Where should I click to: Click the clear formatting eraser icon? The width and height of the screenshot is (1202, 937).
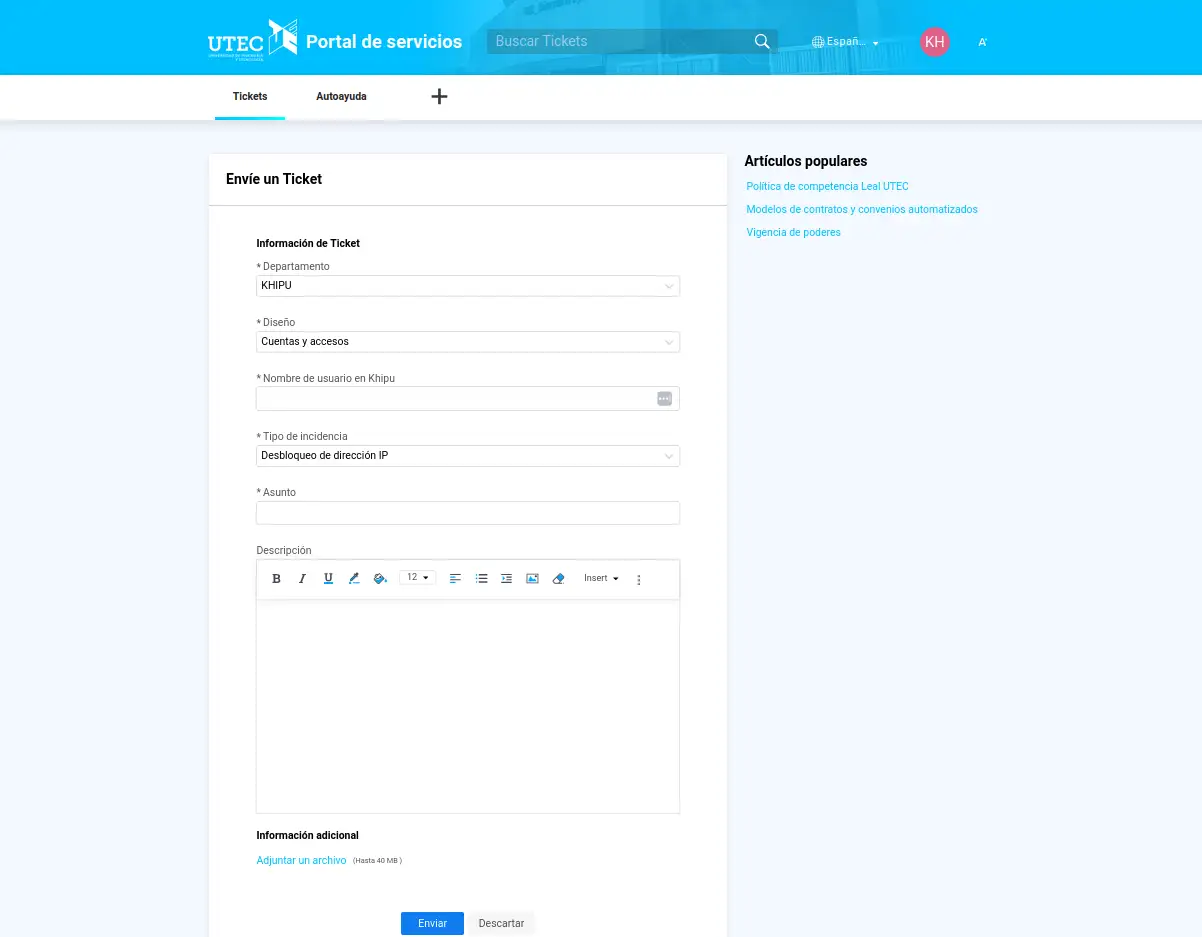coord(558,579)
